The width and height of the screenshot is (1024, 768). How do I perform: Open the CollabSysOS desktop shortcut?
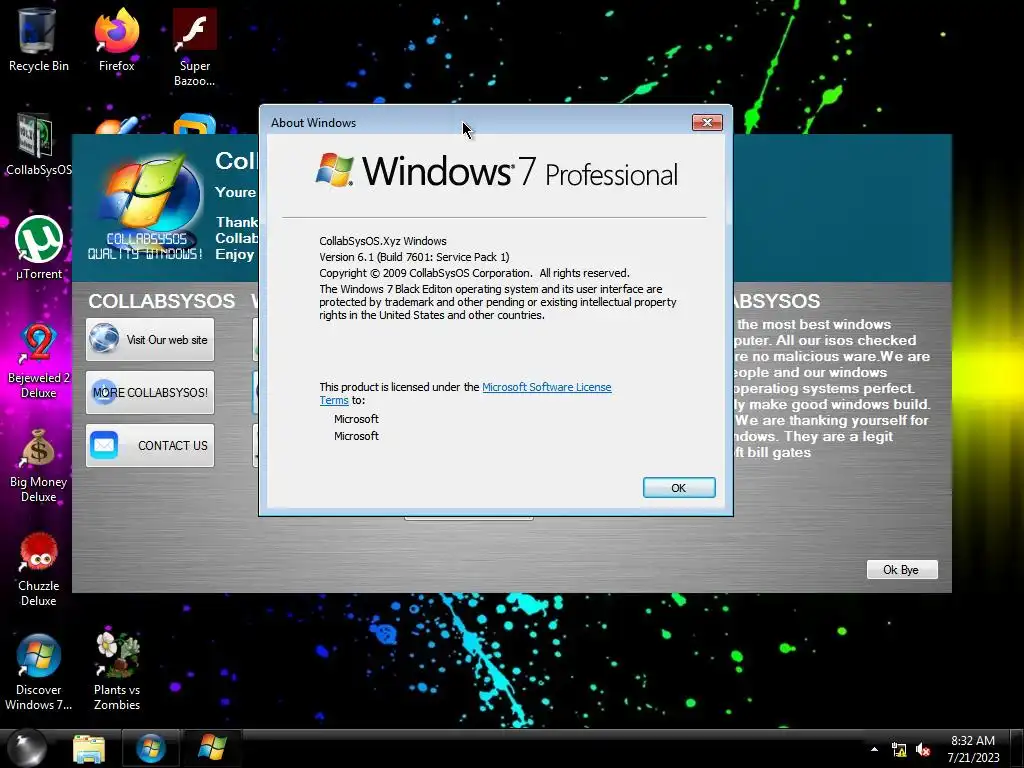[38, 145]
